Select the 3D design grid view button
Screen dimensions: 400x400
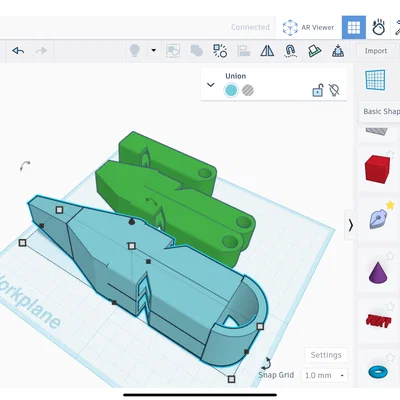click(354, 27)
